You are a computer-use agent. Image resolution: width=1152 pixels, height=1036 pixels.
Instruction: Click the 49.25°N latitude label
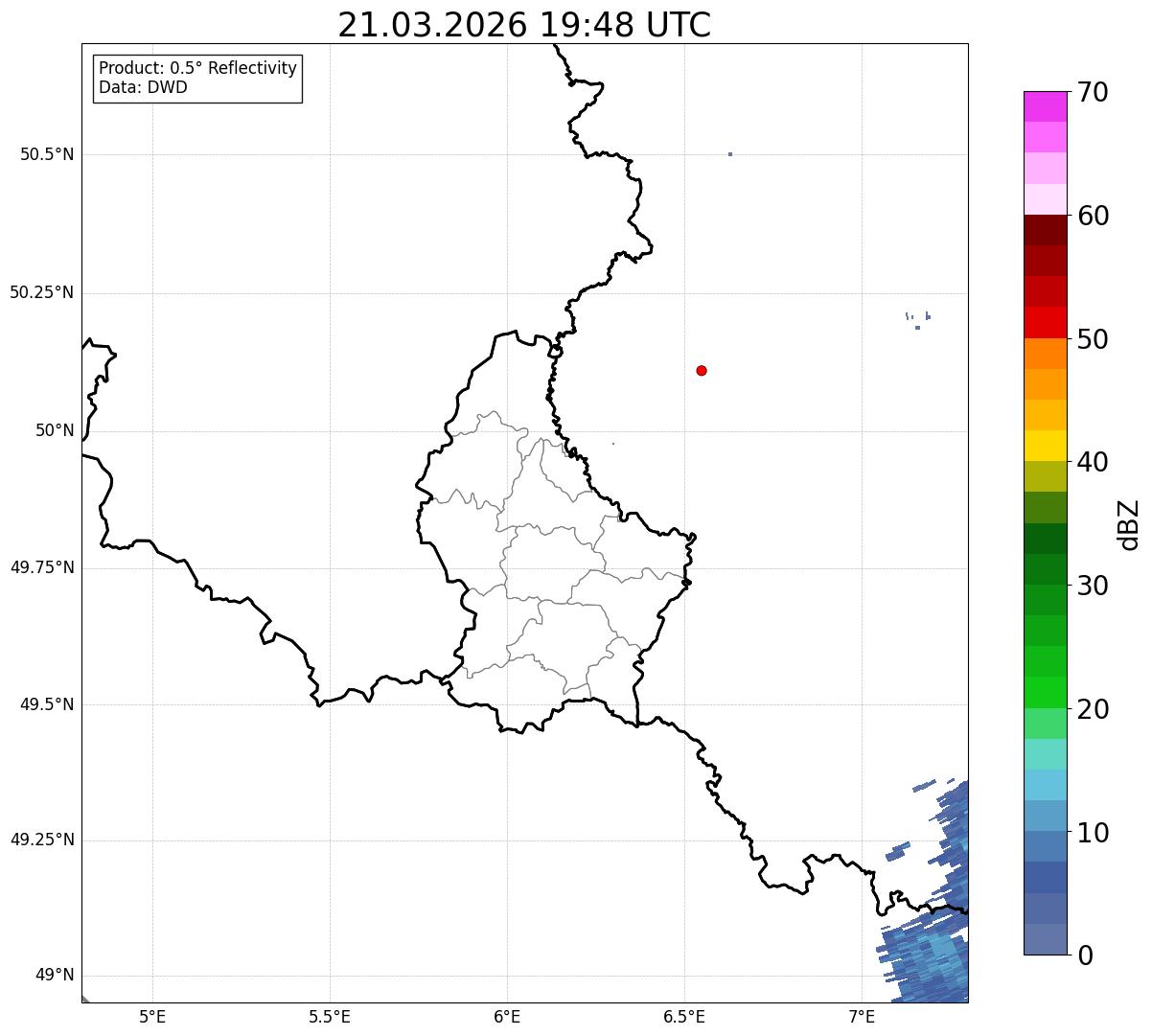[x=41, y=840]
